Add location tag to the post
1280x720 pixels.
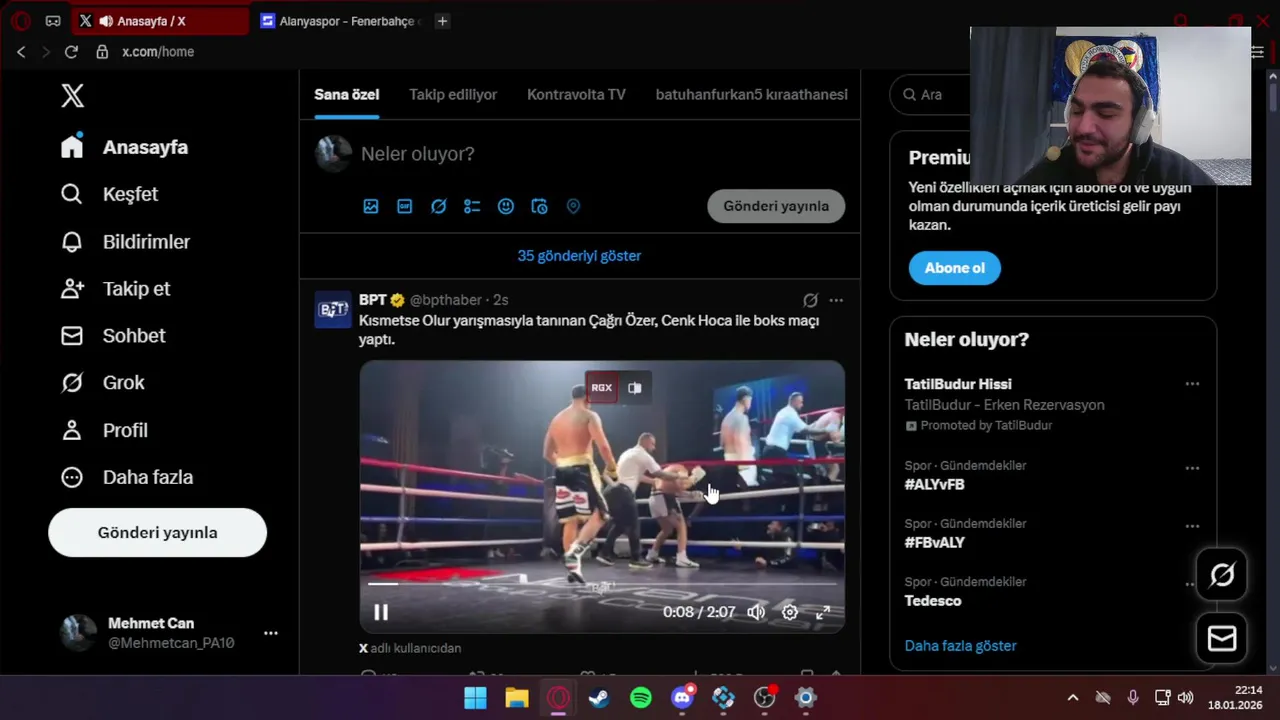click(573, 206)
